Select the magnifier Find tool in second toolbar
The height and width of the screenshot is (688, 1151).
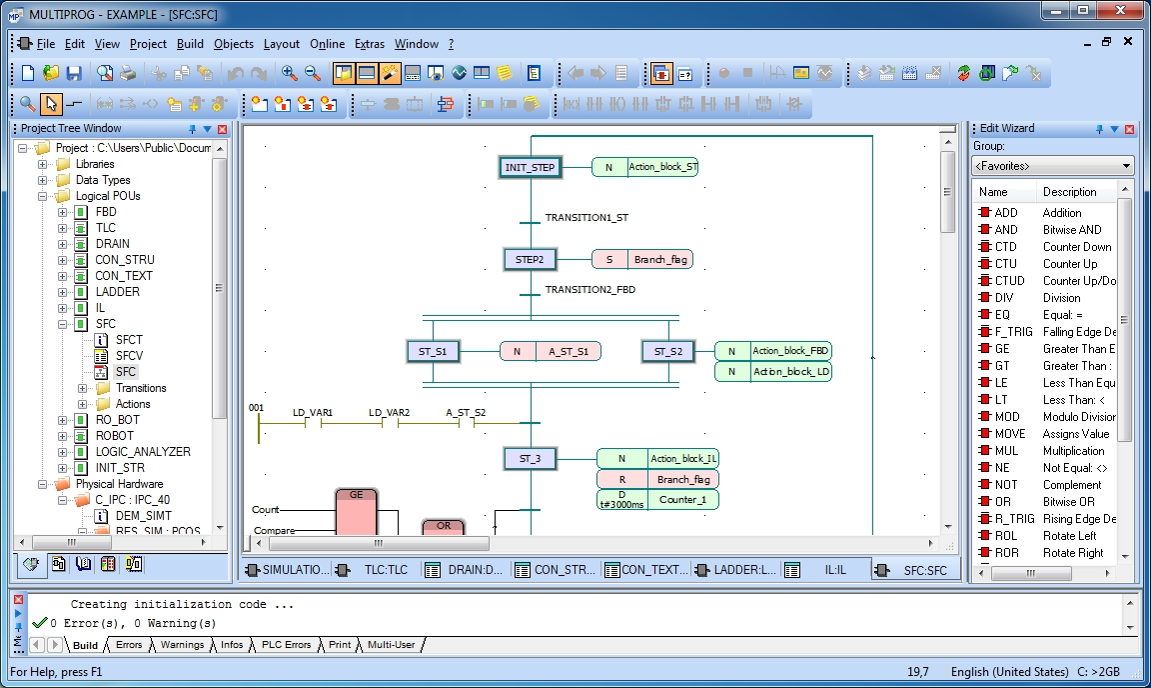click(28, 104)
